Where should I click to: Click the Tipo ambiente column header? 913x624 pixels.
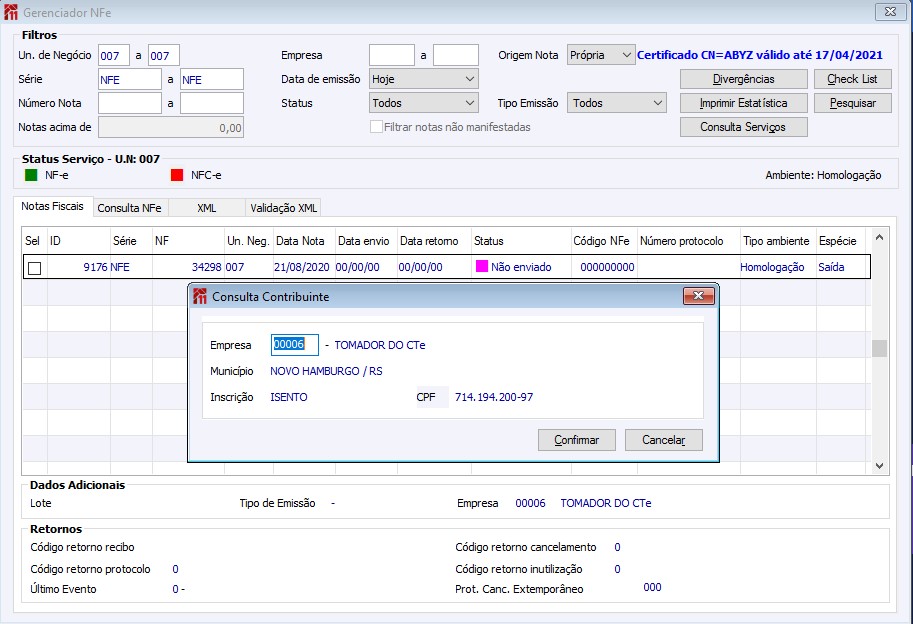click(x=778, y=241)
